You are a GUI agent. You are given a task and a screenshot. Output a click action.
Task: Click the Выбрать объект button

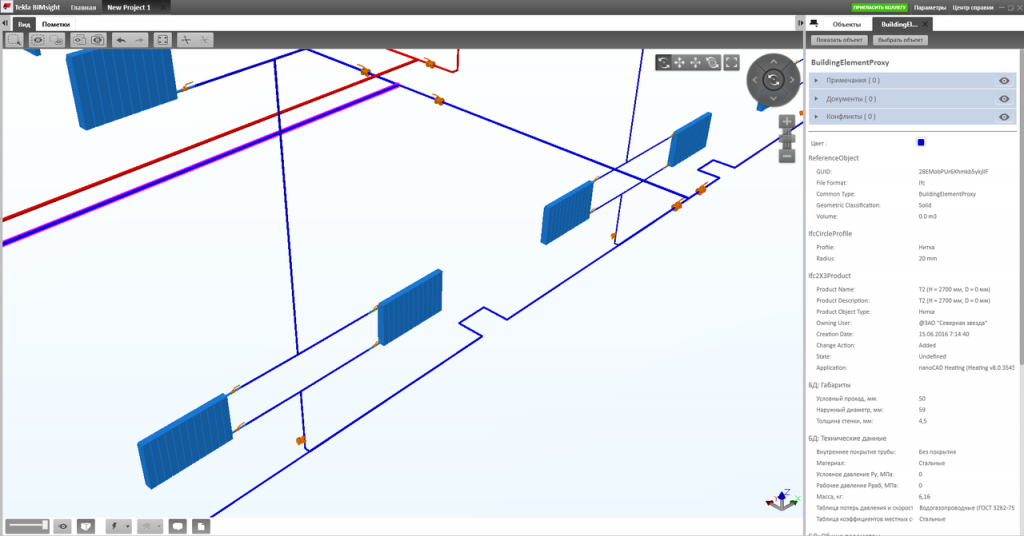[900, 40]
